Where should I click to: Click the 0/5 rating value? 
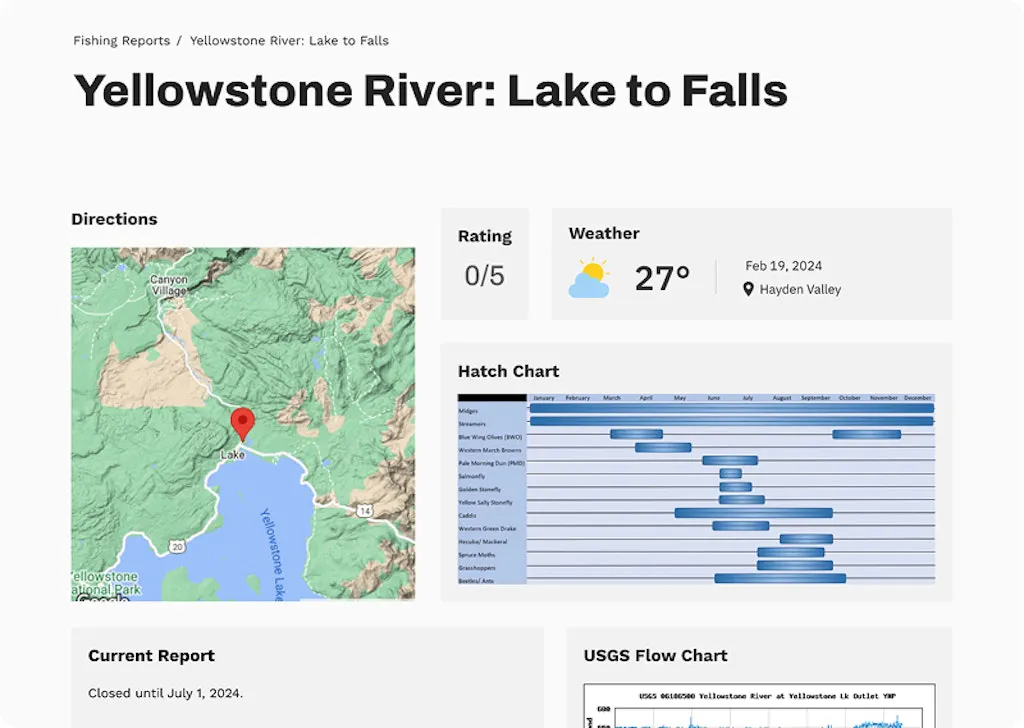pyautogui.click(x=485, y=276)
